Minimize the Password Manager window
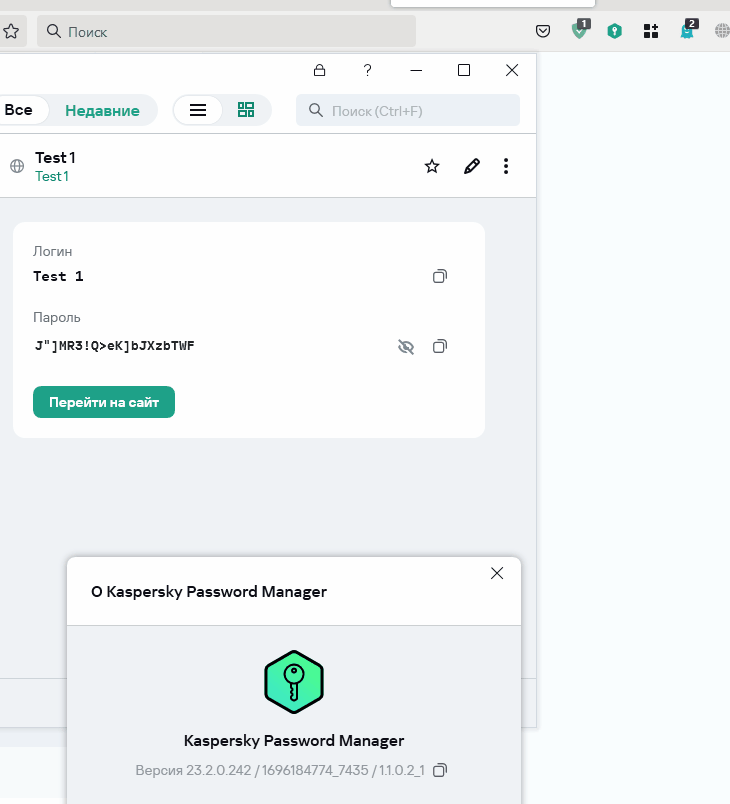 pyautogui.click(x=416, y=70)
